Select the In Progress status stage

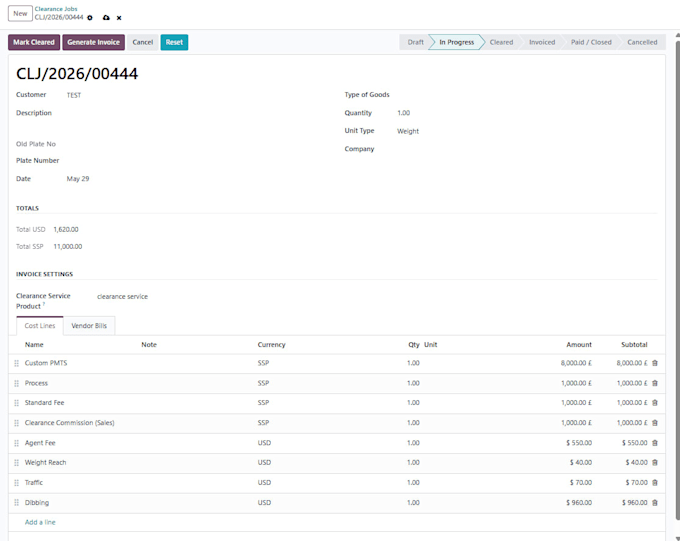[x=456, y=42]
